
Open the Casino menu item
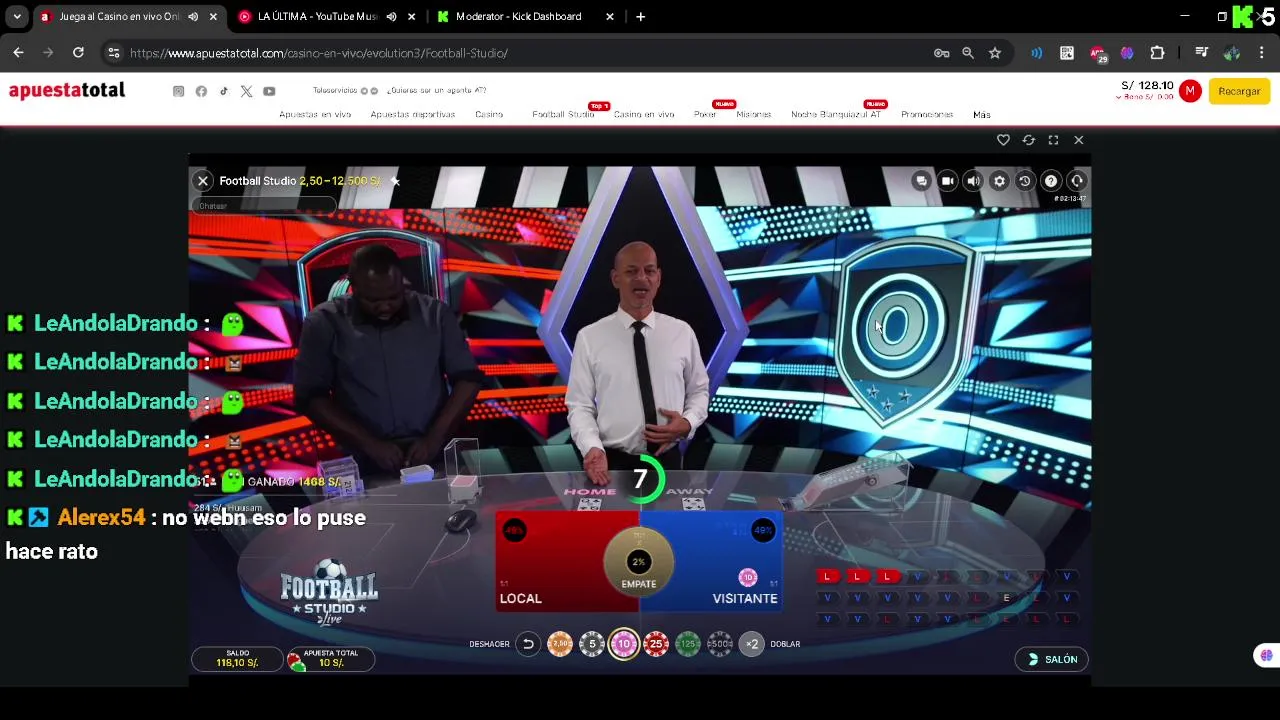(x=489, y=114)
